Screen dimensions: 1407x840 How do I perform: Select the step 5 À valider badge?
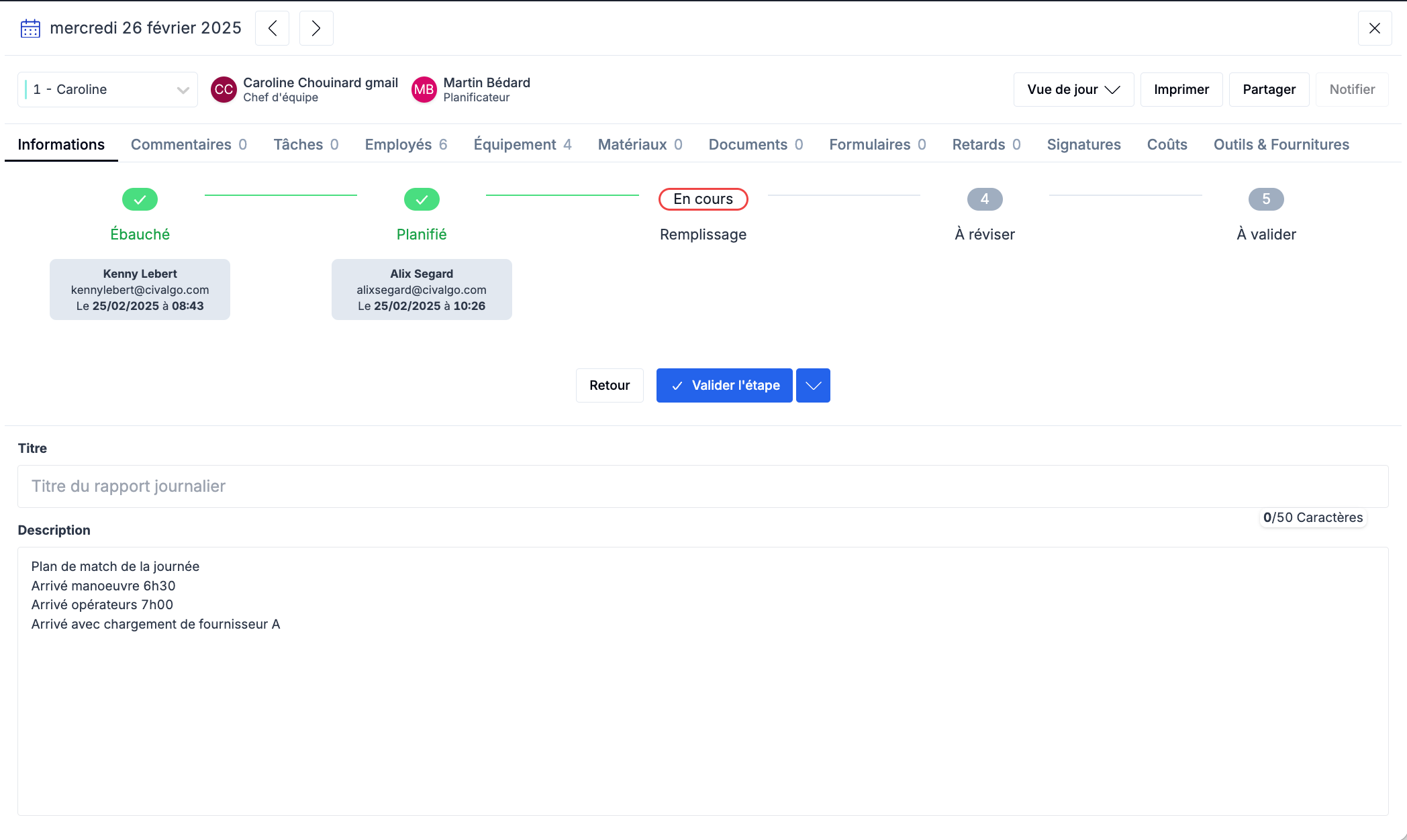tap(1265, 199)
